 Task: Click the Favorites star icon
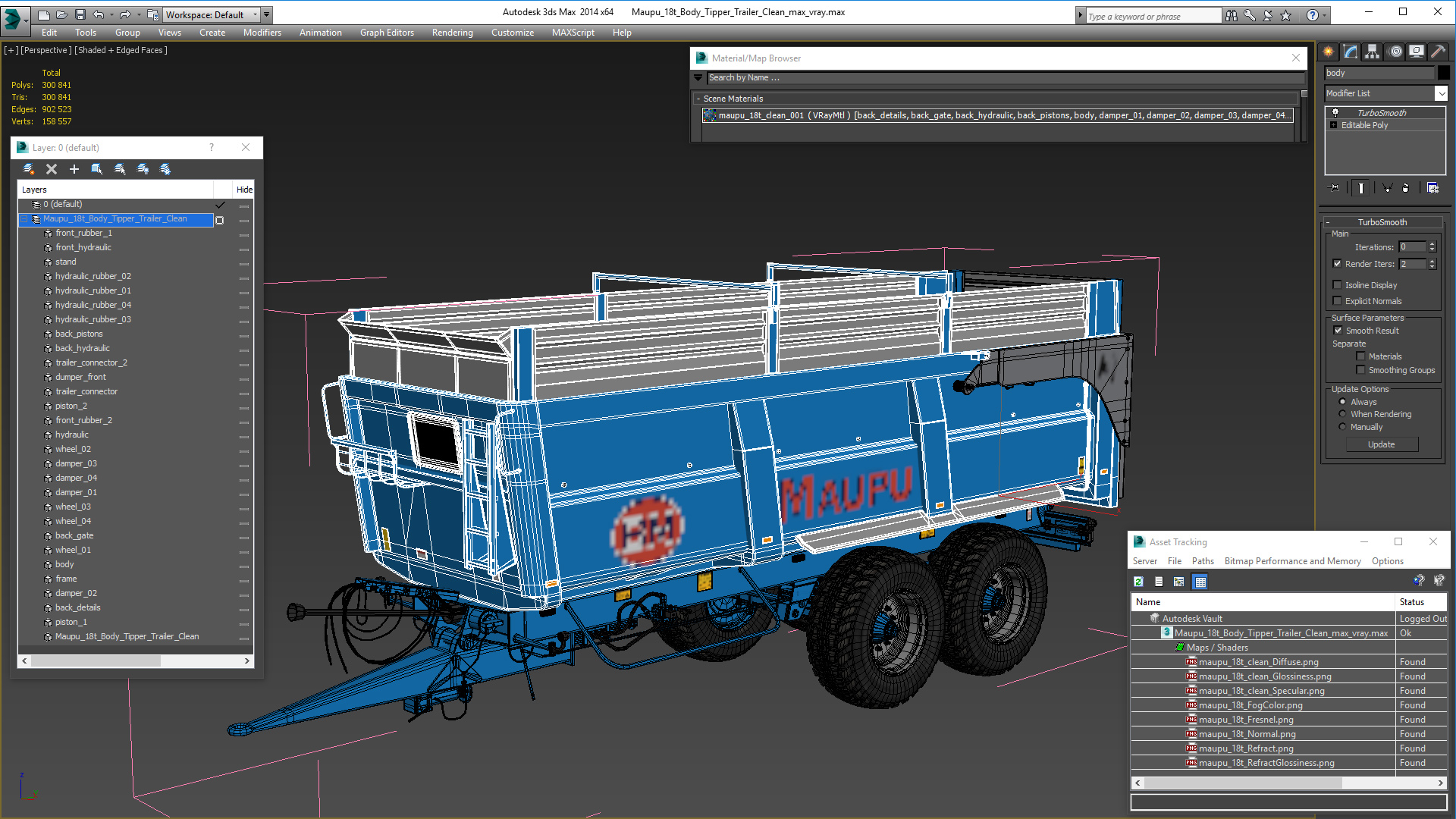(x=1285, y=15)
